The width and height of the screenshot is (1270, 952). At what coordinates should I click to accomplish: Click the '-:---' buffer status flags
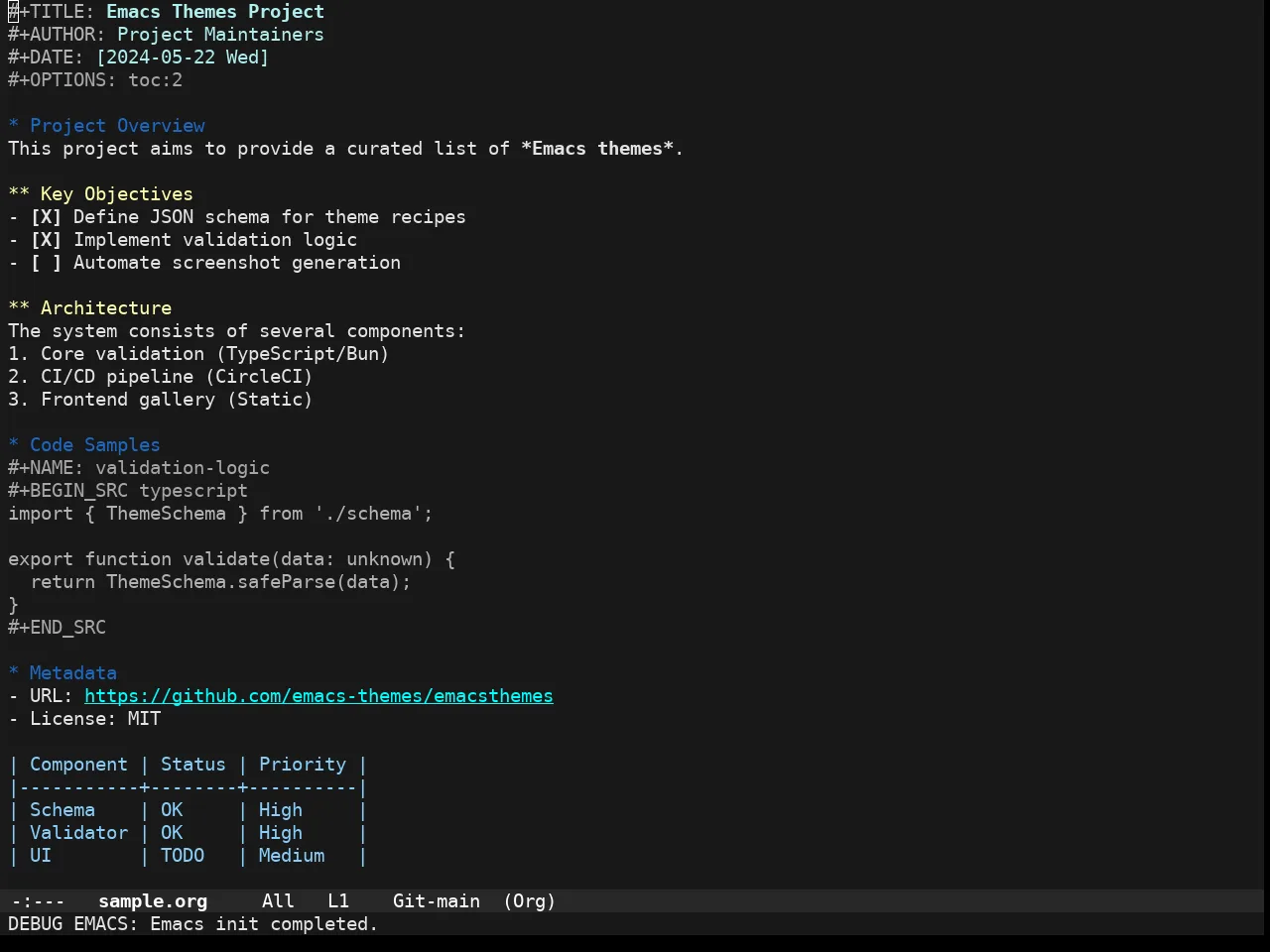coord(39,901)
